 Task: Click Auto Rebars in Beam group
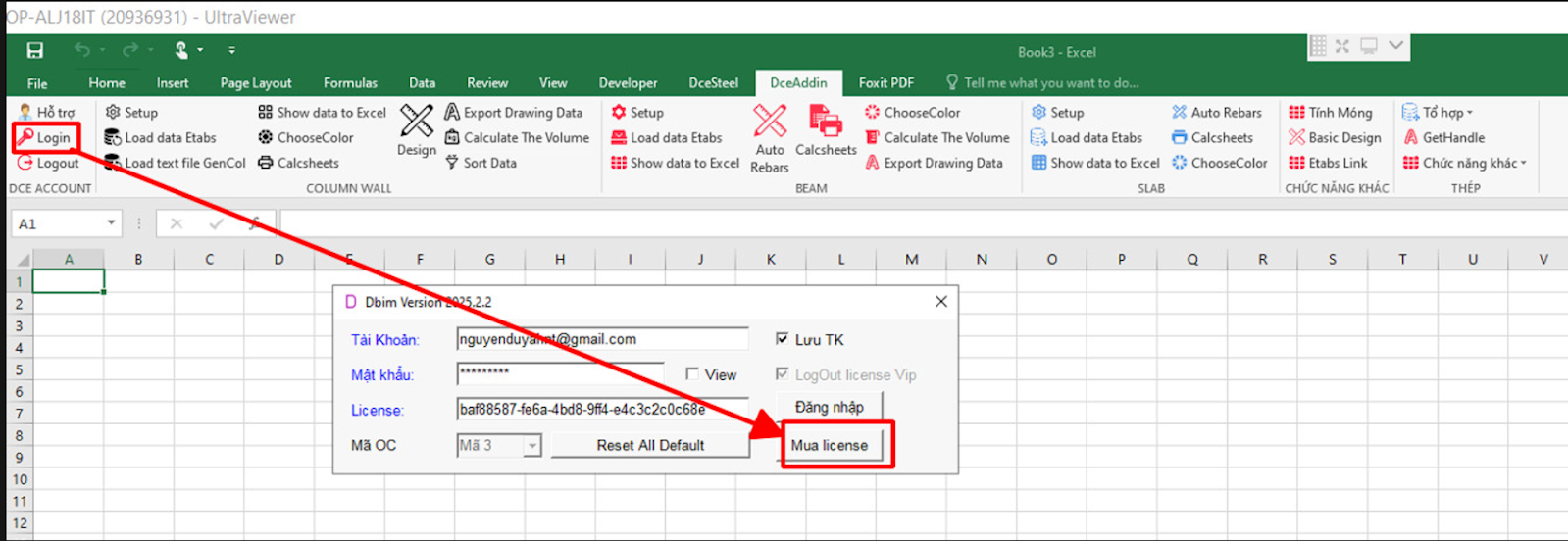pyautogui.click(x=770, y=138)
